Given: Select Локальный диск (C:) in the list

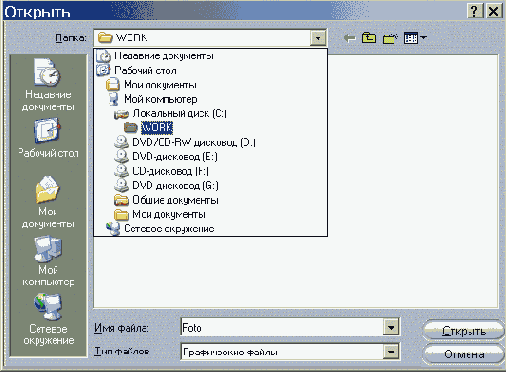Looking at the screenshot, I should (x=170, y=114).
